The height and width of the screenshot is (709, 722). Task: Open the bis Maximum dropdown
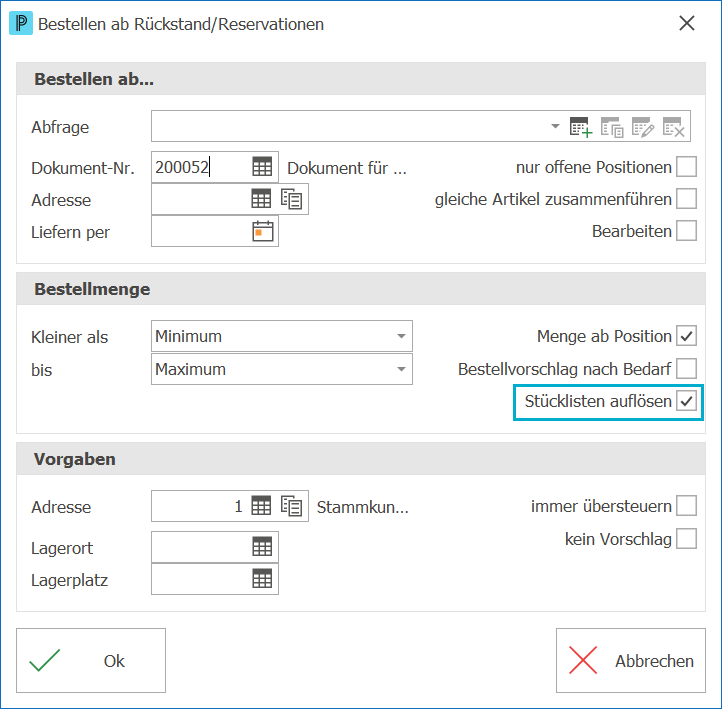pyautogui.click(x=401, y=369)
